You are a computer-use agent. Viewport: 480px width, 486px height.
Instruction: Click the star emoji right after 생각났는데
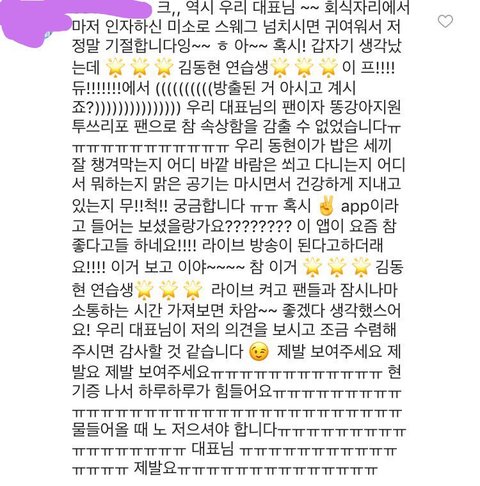click(115, 67)
